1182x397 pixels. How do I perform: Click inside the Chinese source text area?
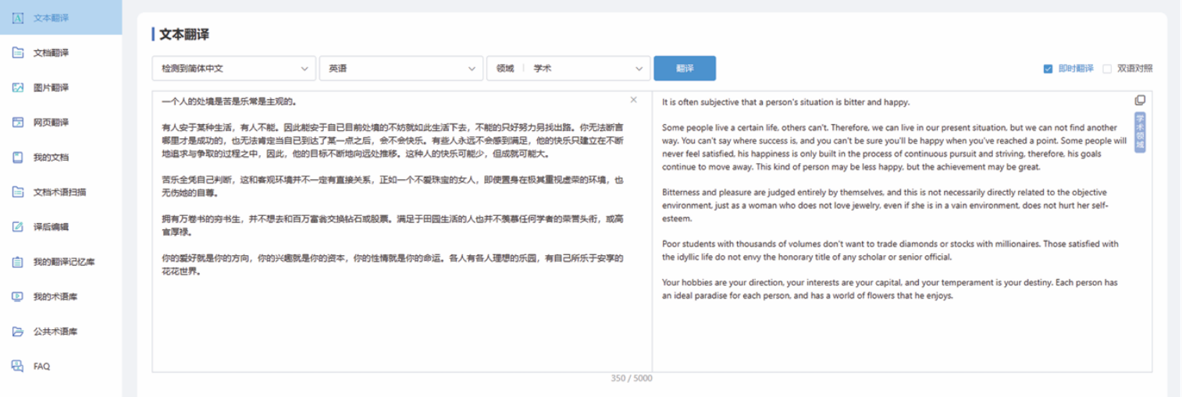click(402, 231)
